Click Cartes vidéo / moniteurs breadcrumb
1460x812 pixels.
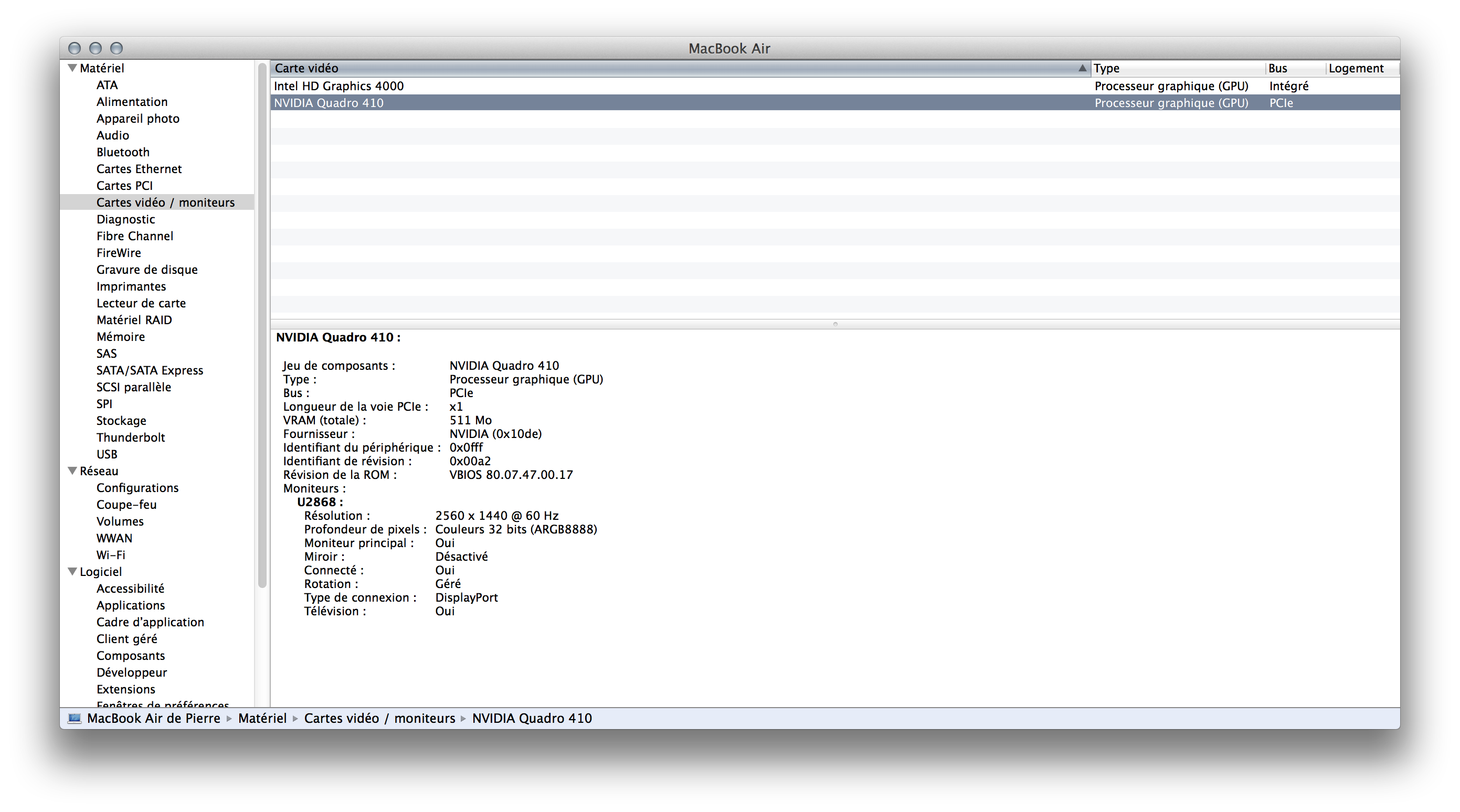point(380,719)
